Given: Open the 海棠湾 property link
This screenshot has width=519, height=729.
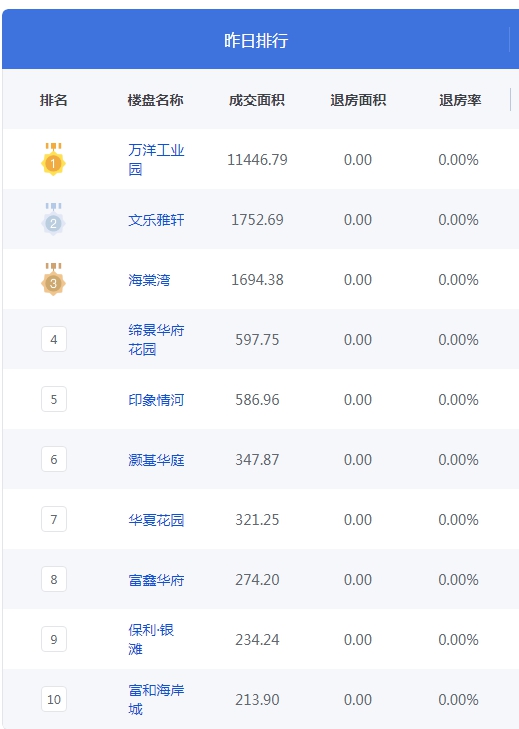Looking at the screenshot, I should pos(149,280).
